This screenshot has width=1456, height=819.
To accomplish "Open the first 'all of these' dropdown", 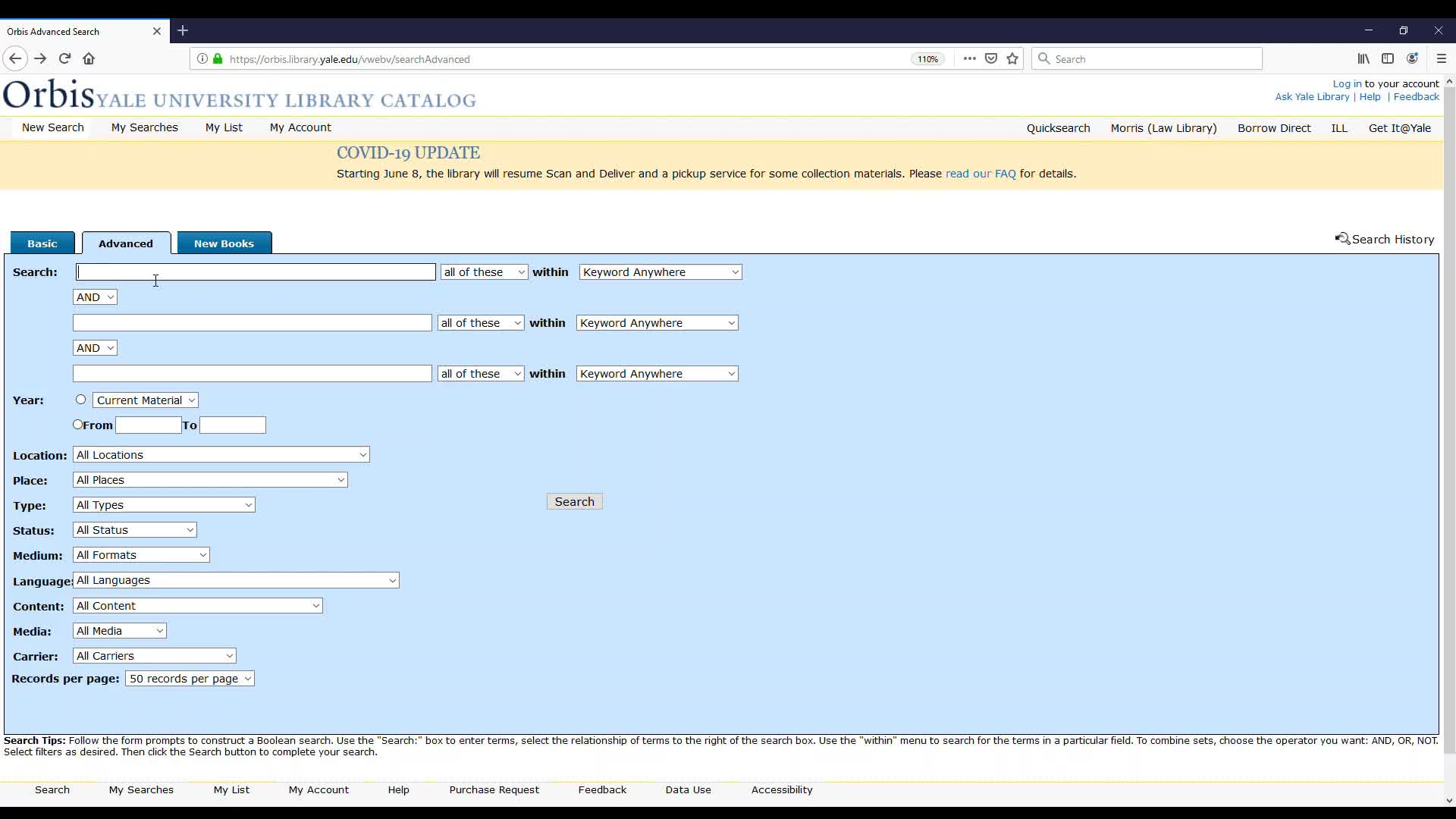I will tap(484, 272).
